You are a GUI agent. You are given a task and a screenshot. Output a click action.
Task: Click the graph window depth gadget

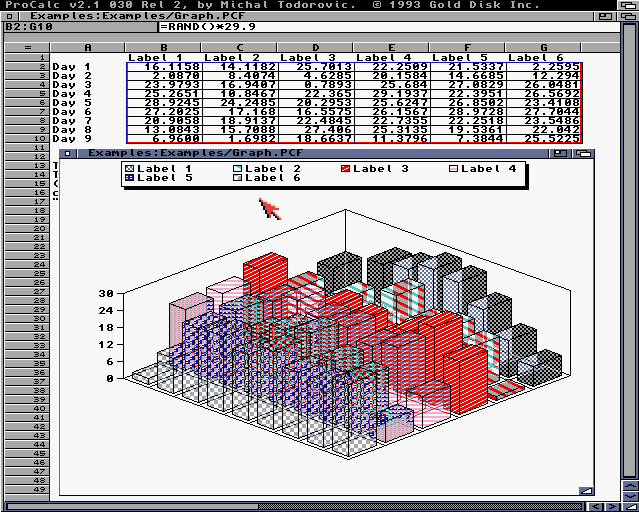coord(583,153)
